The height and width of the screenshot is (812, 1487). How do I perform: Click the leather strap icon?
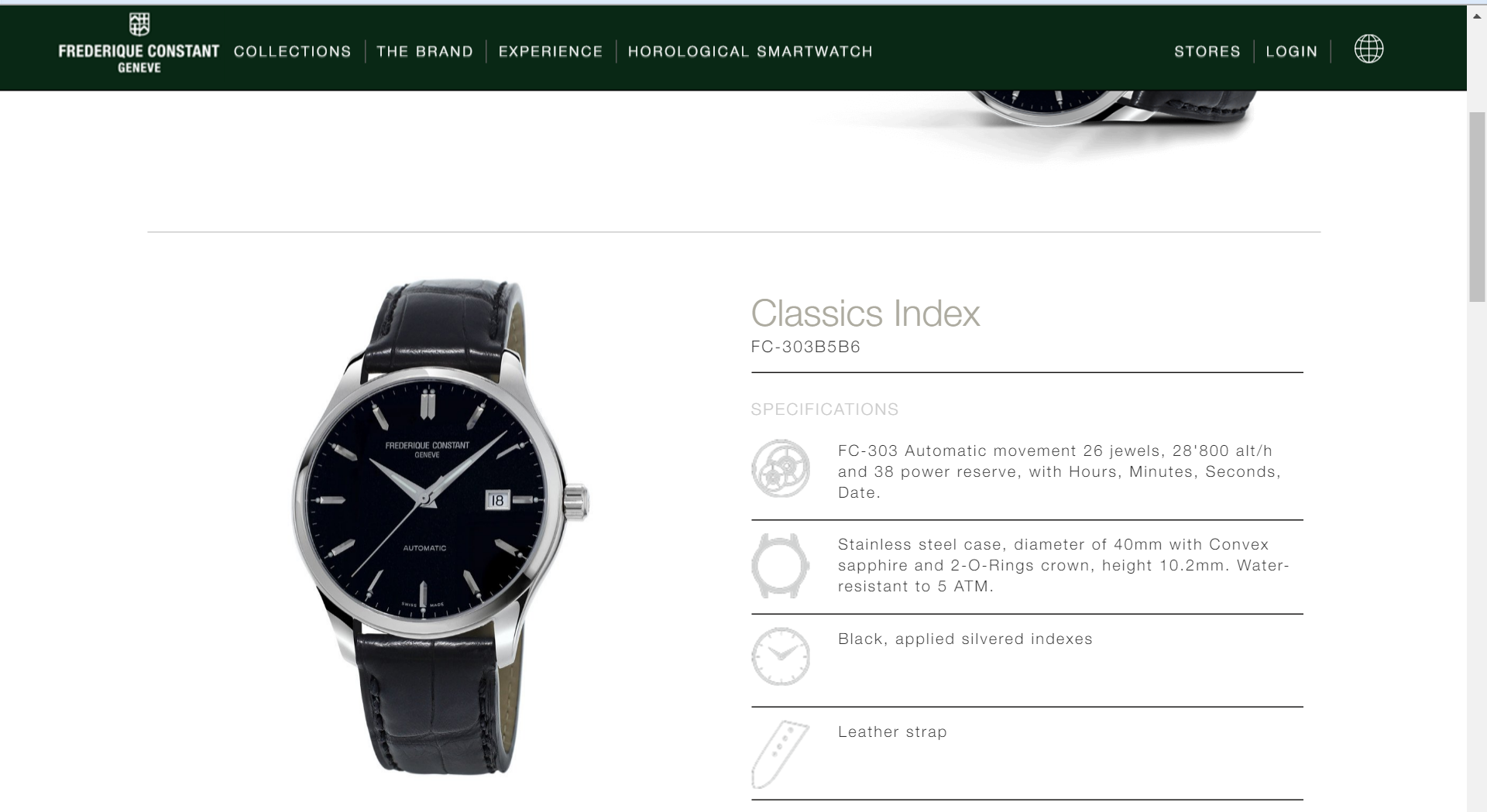780,754
